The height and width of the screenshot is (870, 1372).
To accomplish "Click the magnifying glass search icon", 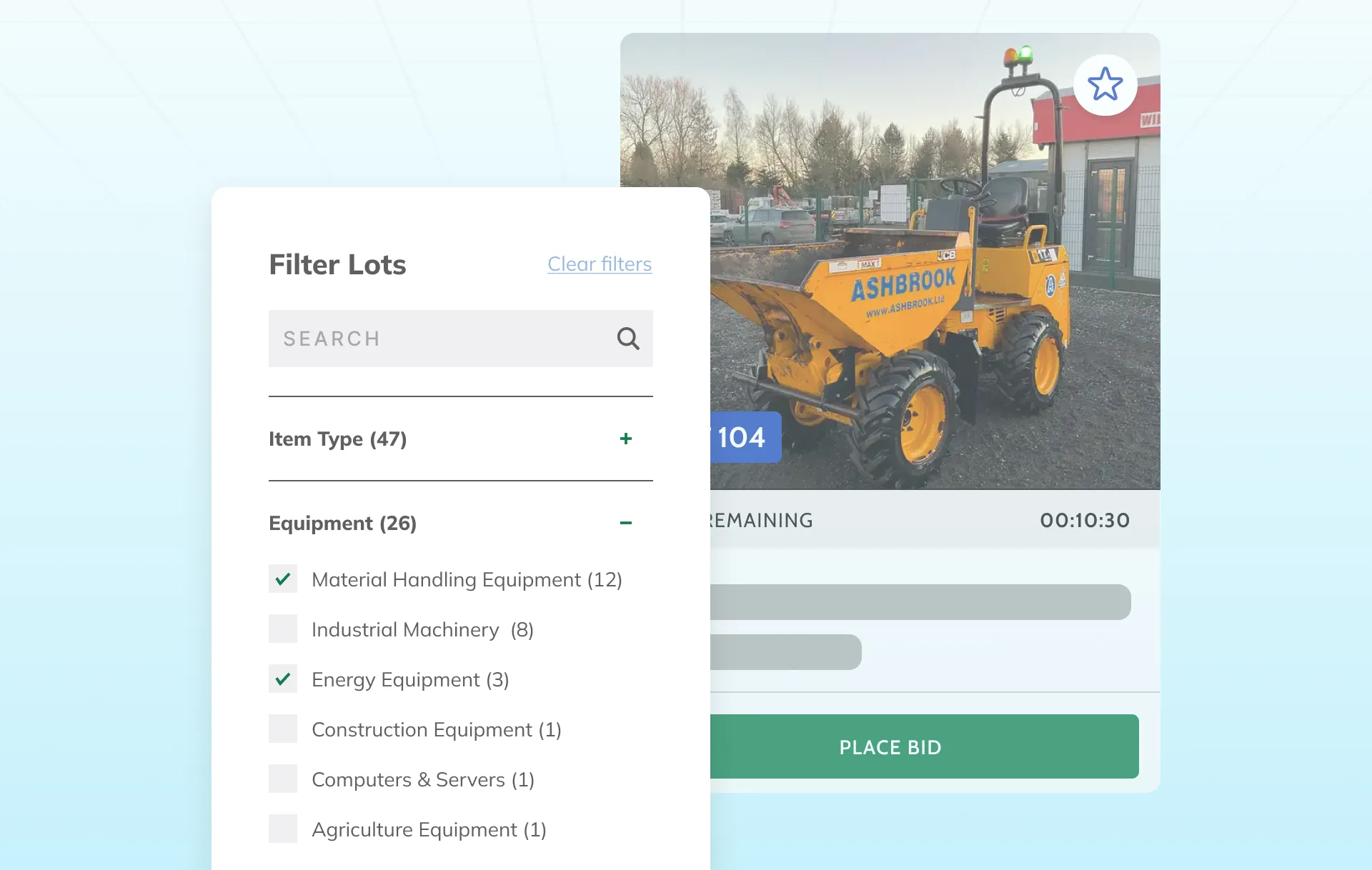I will (x=627, y=339).
